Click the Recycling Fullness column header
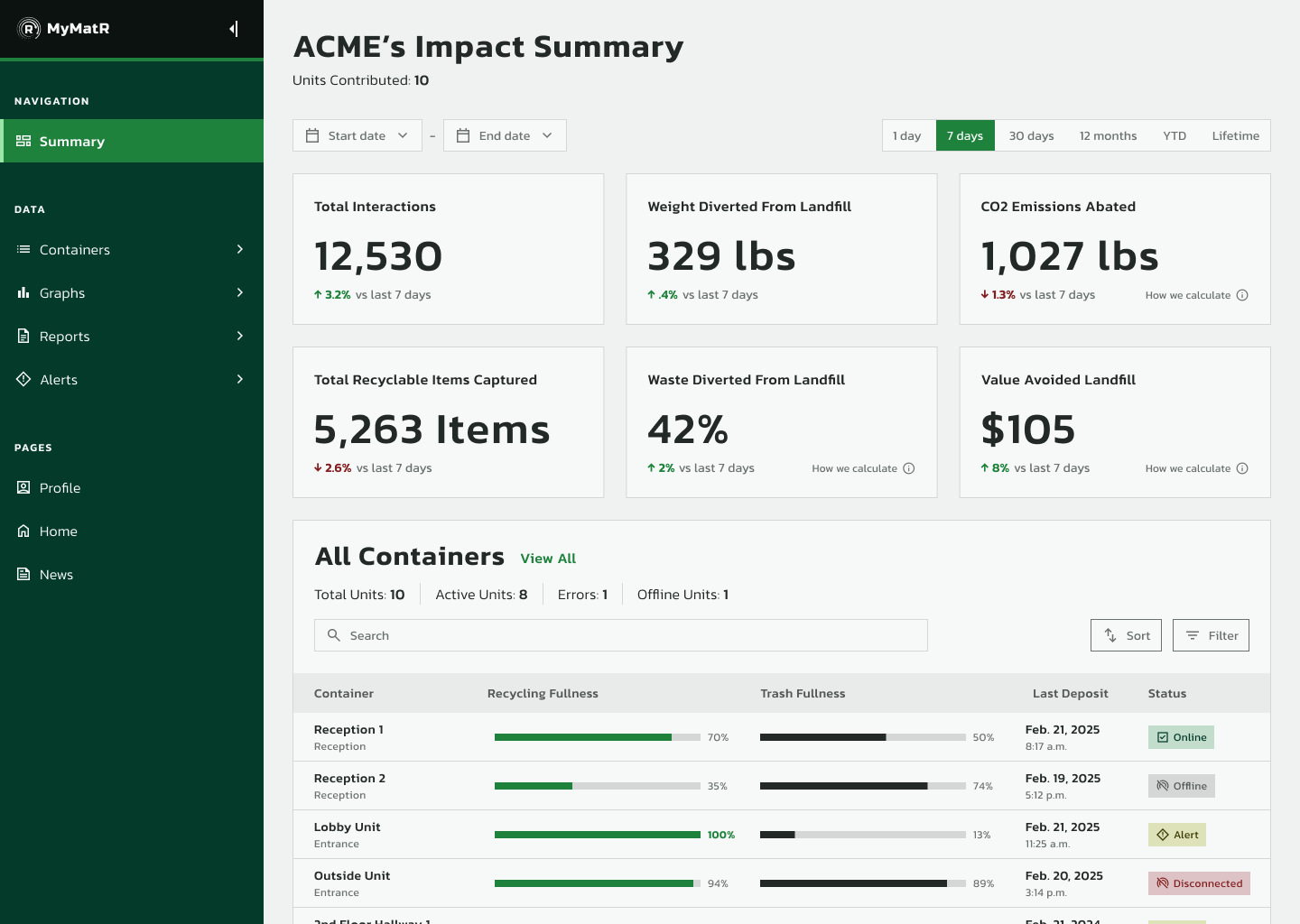The image size is (1300, 924). pyautogui.click(x=543, y=693)
